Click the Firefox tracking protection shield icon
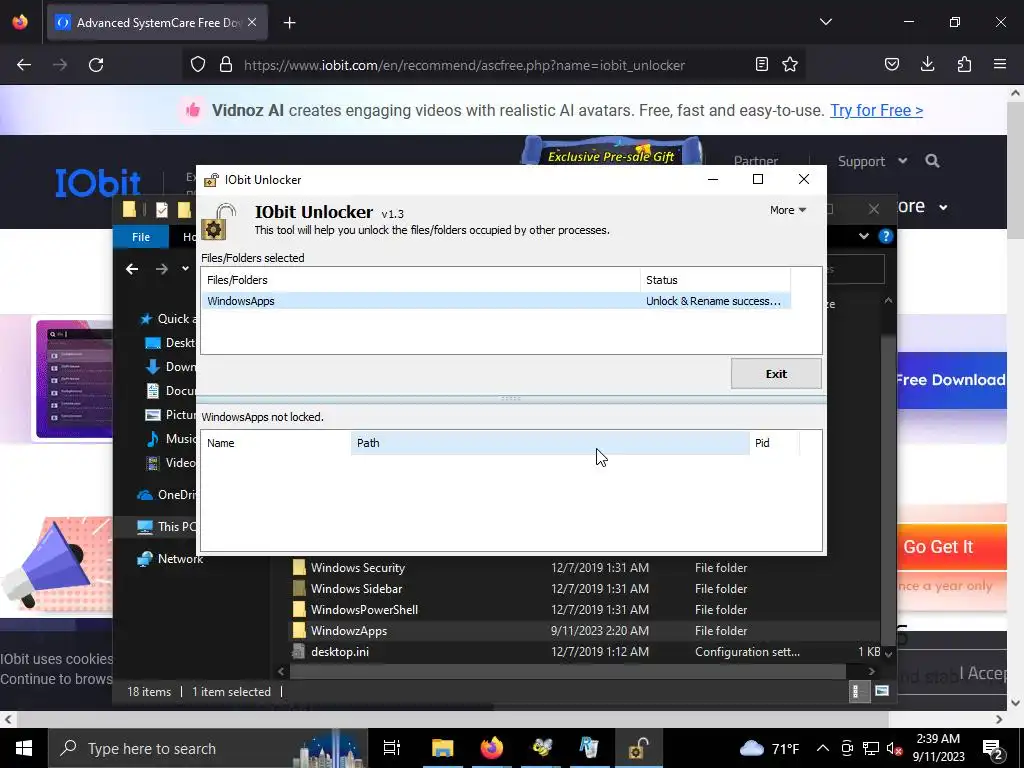The image size is (1024, 768). pyautogui.click(x=198, y=65)
